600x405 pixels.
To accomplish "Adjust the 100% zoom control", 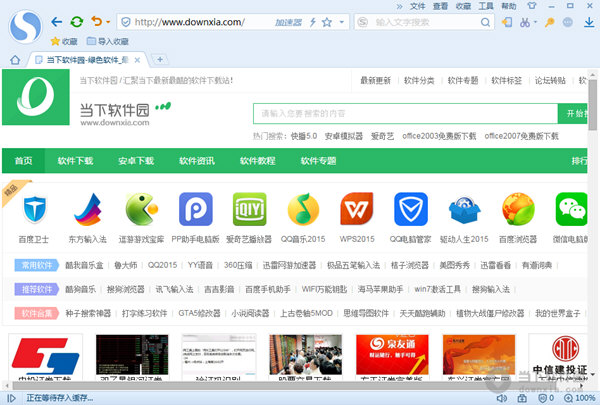I will [x=579, y=398].
